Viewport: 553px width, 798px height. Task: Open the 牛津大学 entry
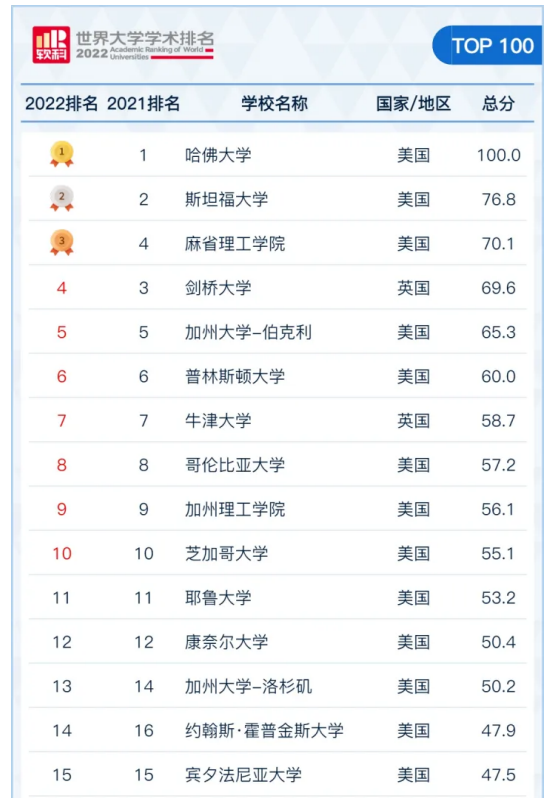point(218,420)
